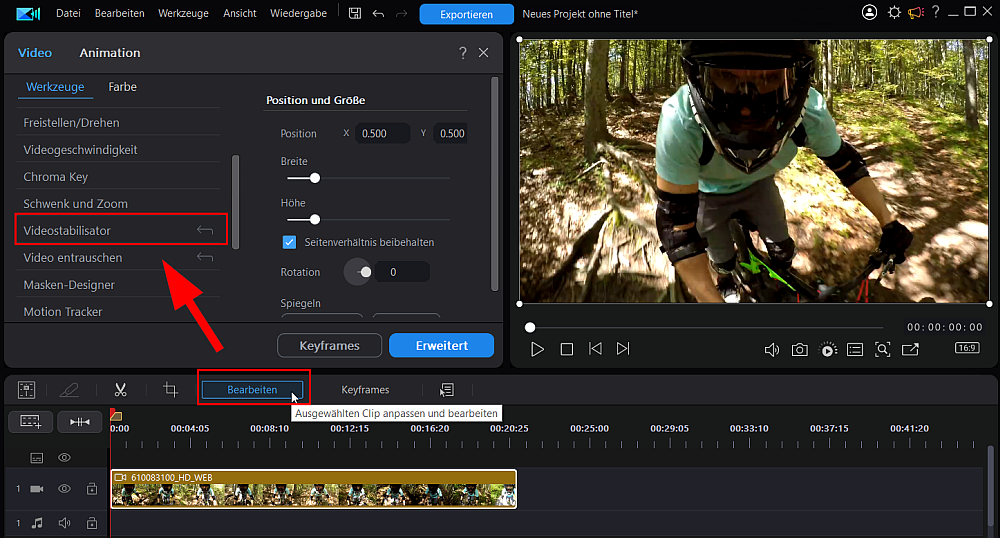Uncheck Seitenverhältnis beibehalten checkbox
The height and width of the screenshot is (538, 1000).
(290, 242)
